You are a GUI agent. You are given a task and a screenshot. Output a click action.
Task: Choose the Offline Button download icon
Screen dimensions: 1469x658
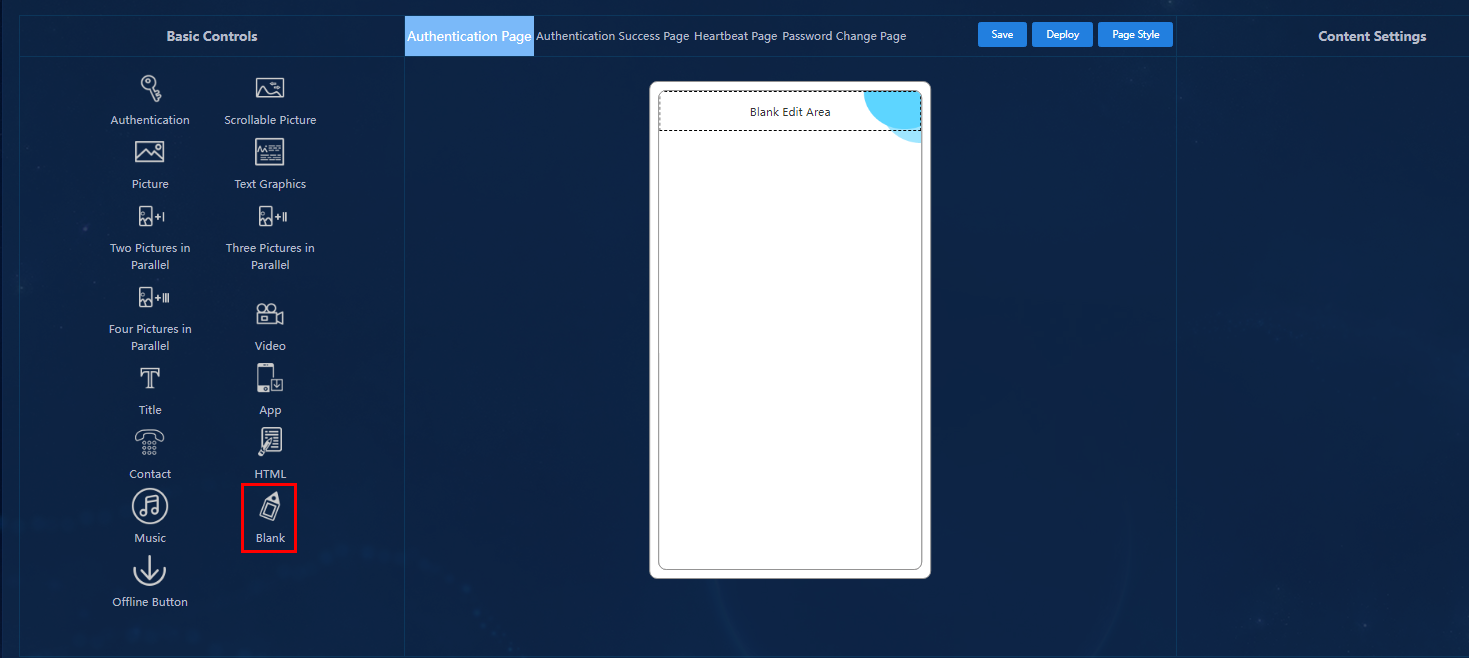pos(150,570)
